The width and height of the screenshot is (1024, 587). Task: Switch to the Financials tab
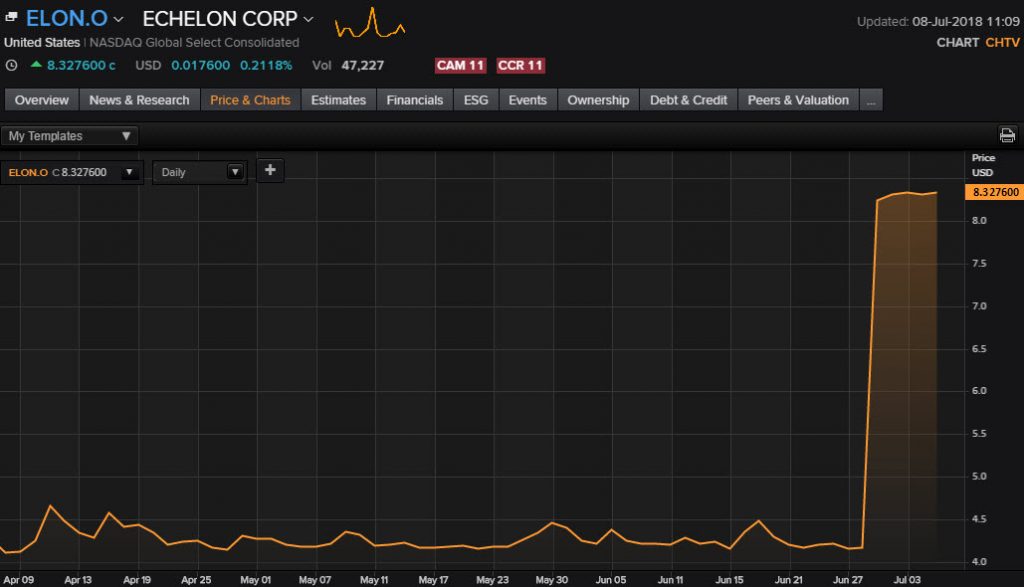(414, 99)
